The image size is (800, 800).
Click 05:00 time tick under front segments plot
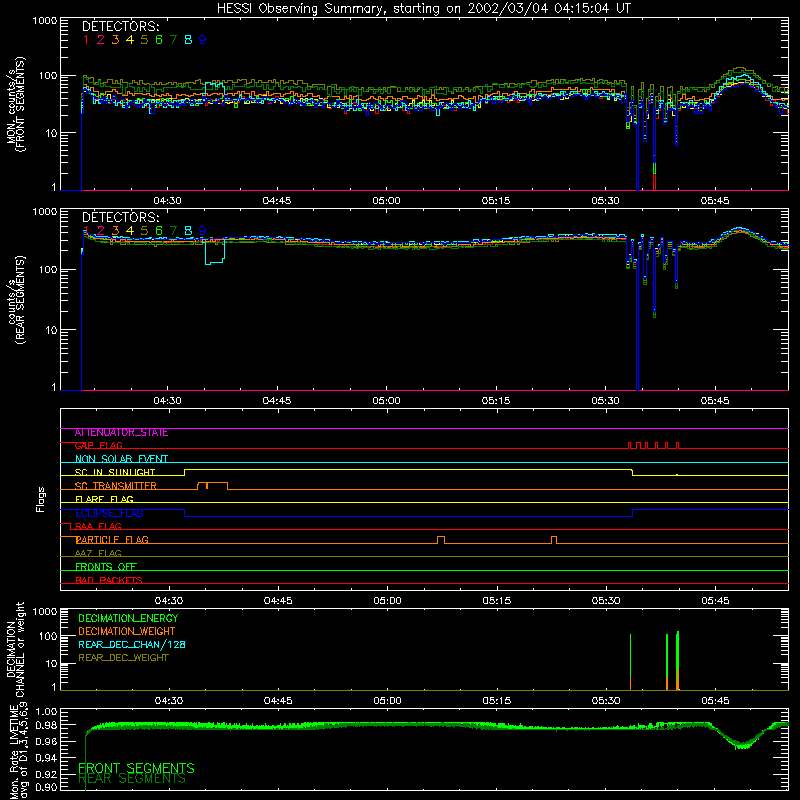point(386,201)
